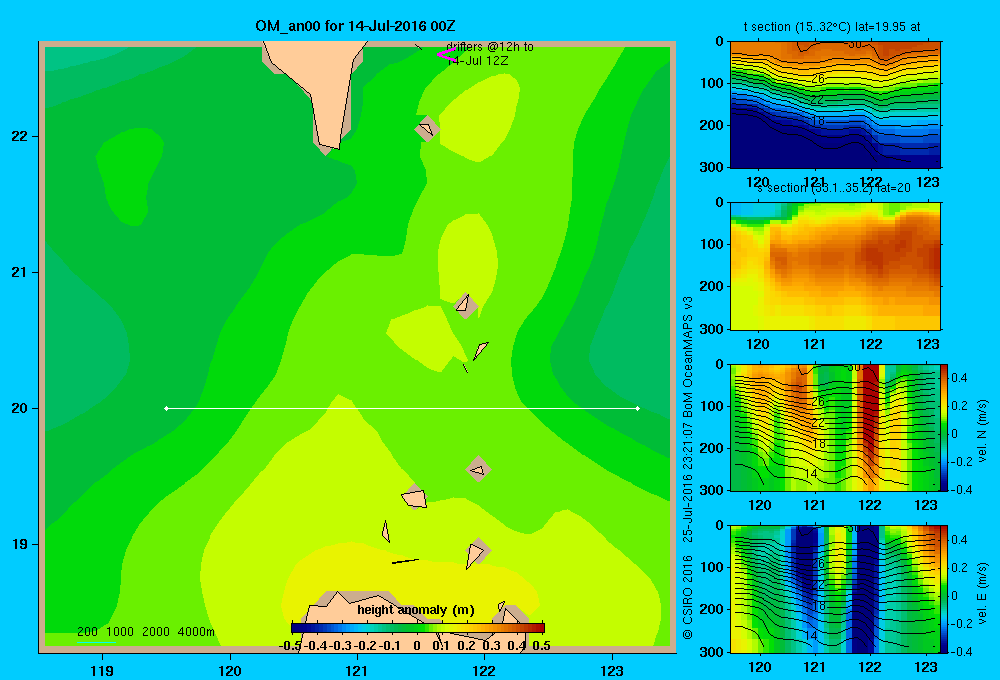
Task: Click the vertical CSIRO OceanMAPS copyright text
Action: pyautogui.click(x=688, y=468)
